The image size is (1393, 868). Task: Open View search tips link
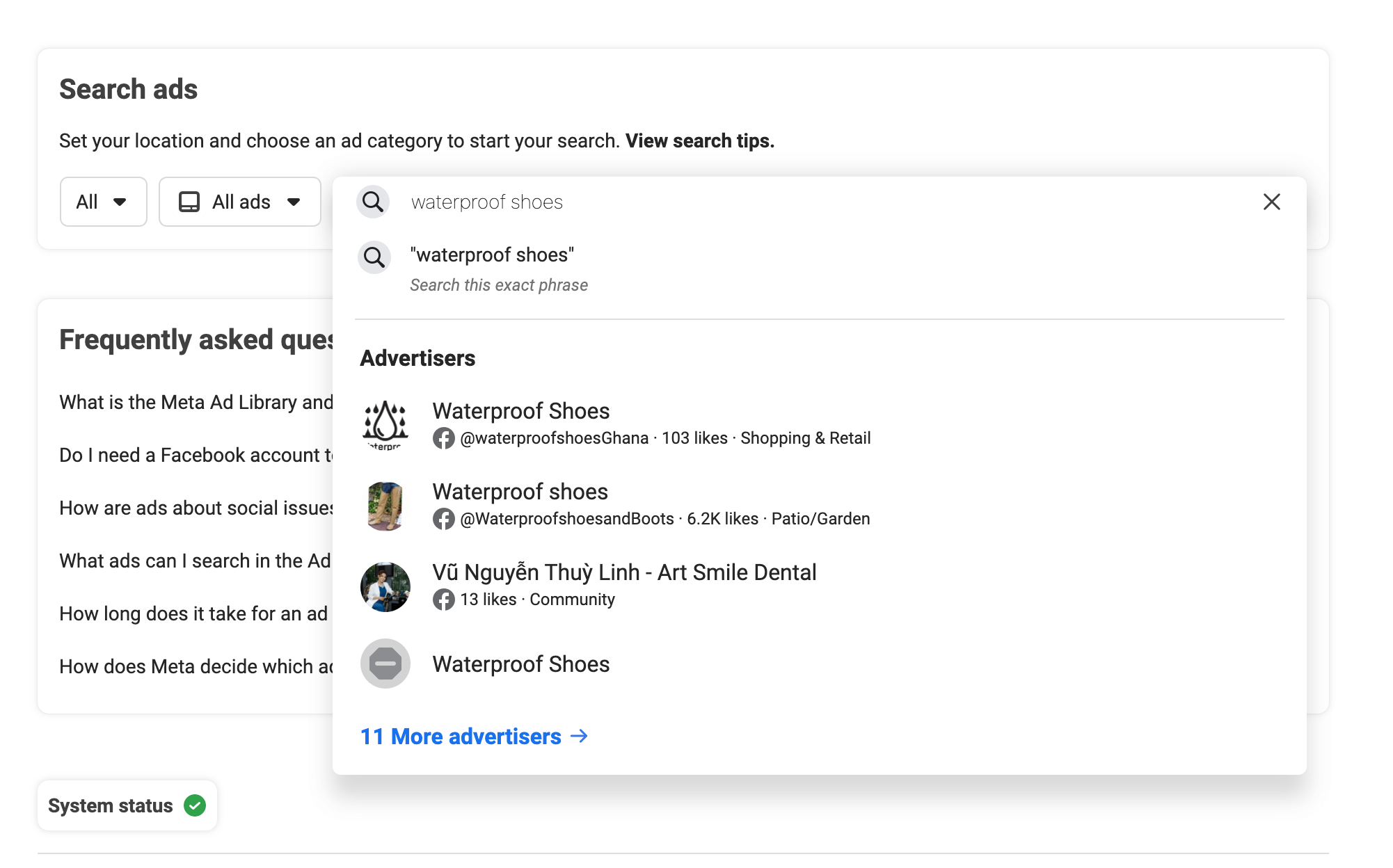699,141
